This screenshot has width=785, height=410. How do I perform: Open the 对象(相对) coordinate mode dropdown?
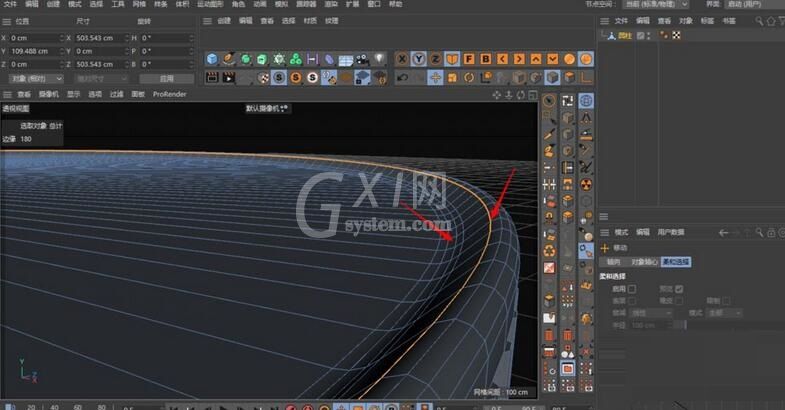(37, 79)
